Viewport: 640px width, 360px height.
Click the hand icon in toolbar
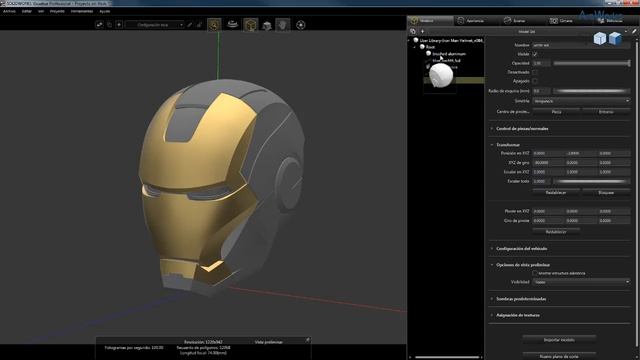coord(282,25)
